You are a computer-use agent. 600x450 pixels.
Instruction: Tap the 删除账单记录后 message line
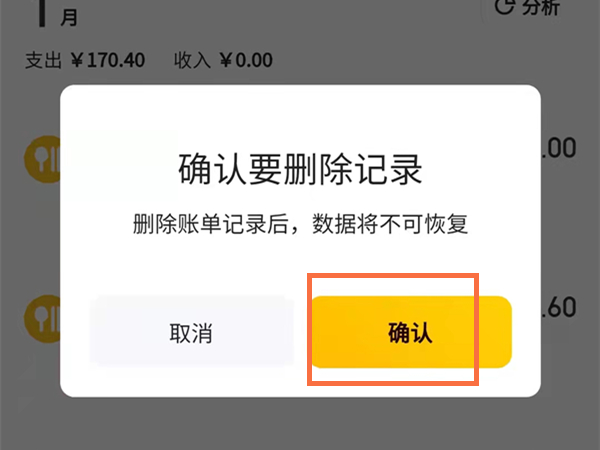[x=210, y=224]
